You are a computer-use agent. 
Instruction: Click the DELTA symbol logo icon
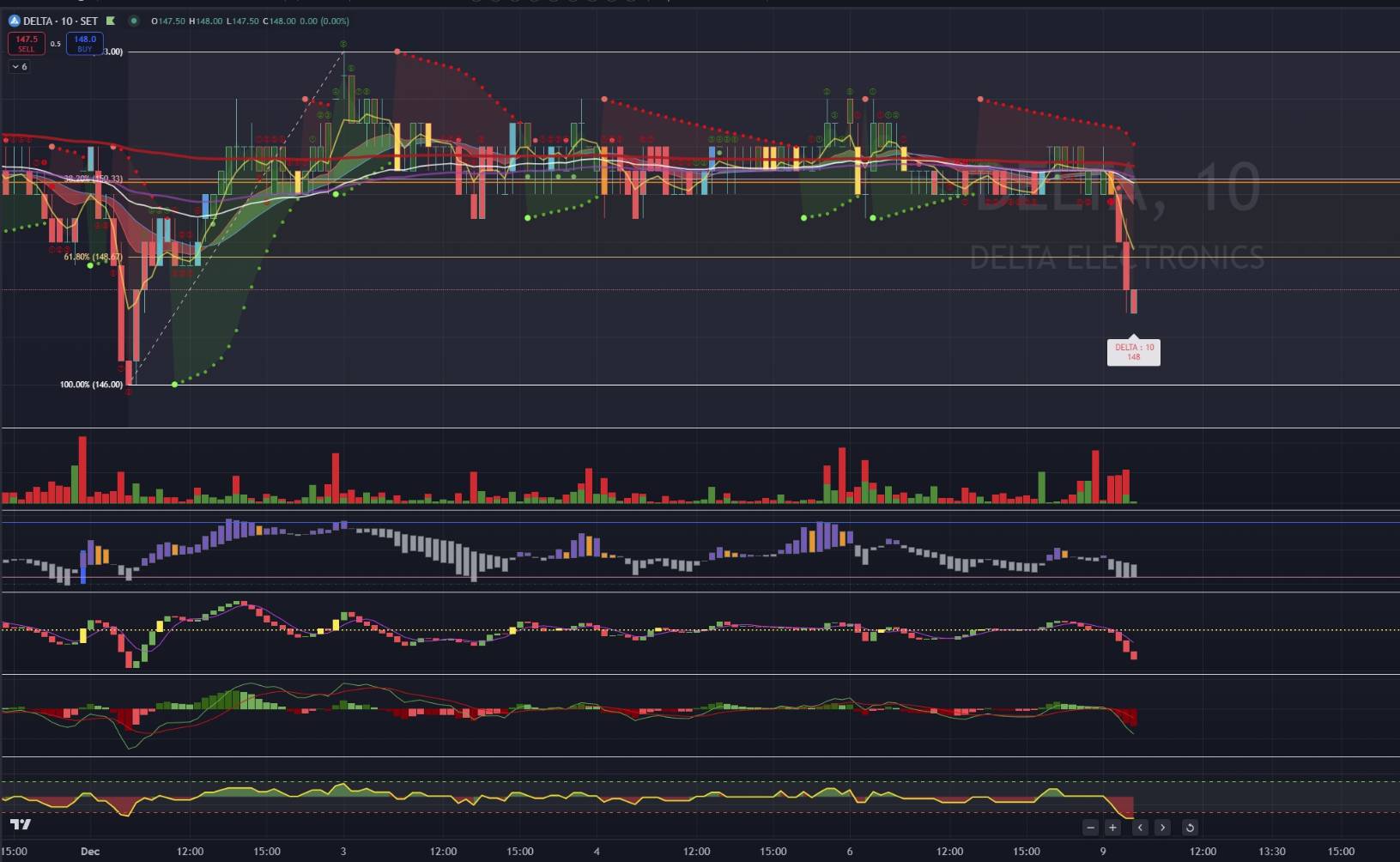click(14, 21)
